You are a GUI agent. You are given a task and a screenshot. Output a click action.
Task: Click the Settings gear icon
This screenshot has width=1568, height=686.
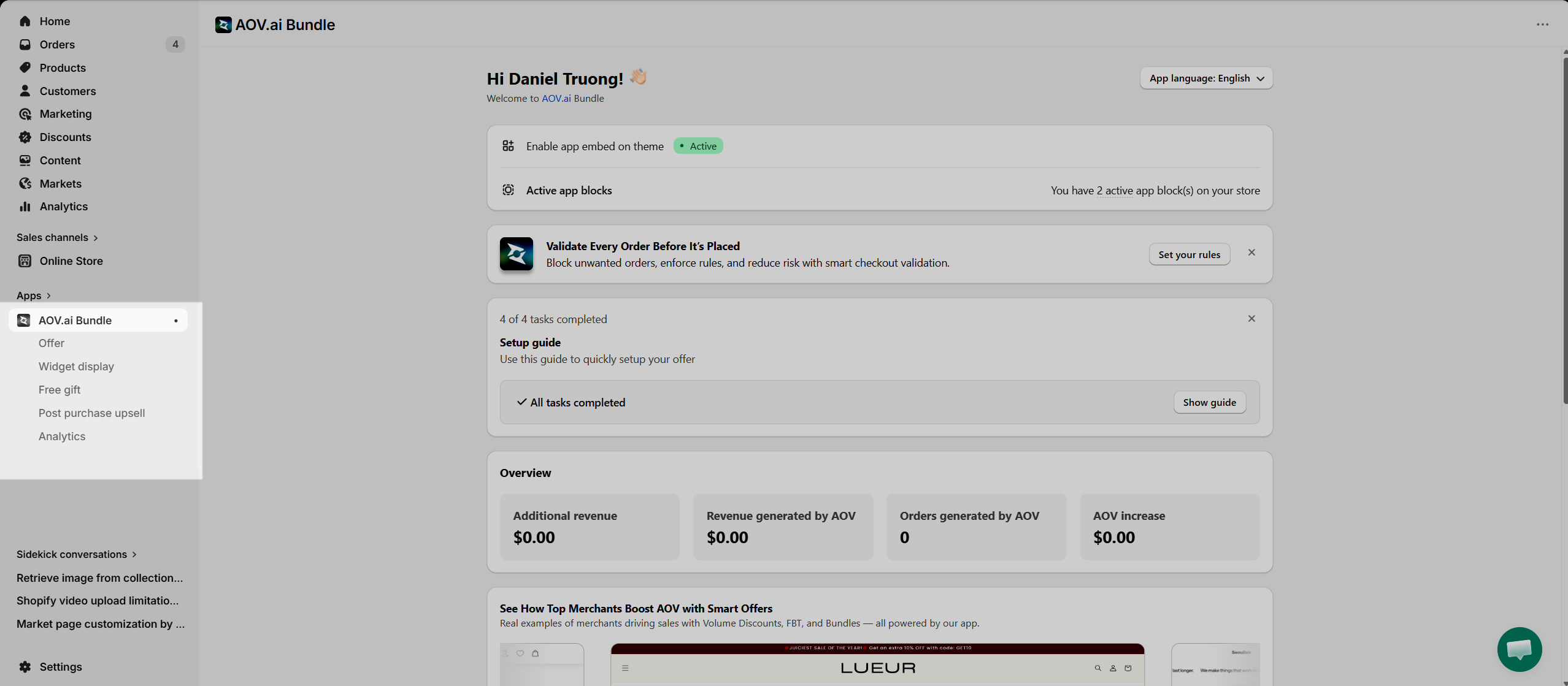click(25, 666)
